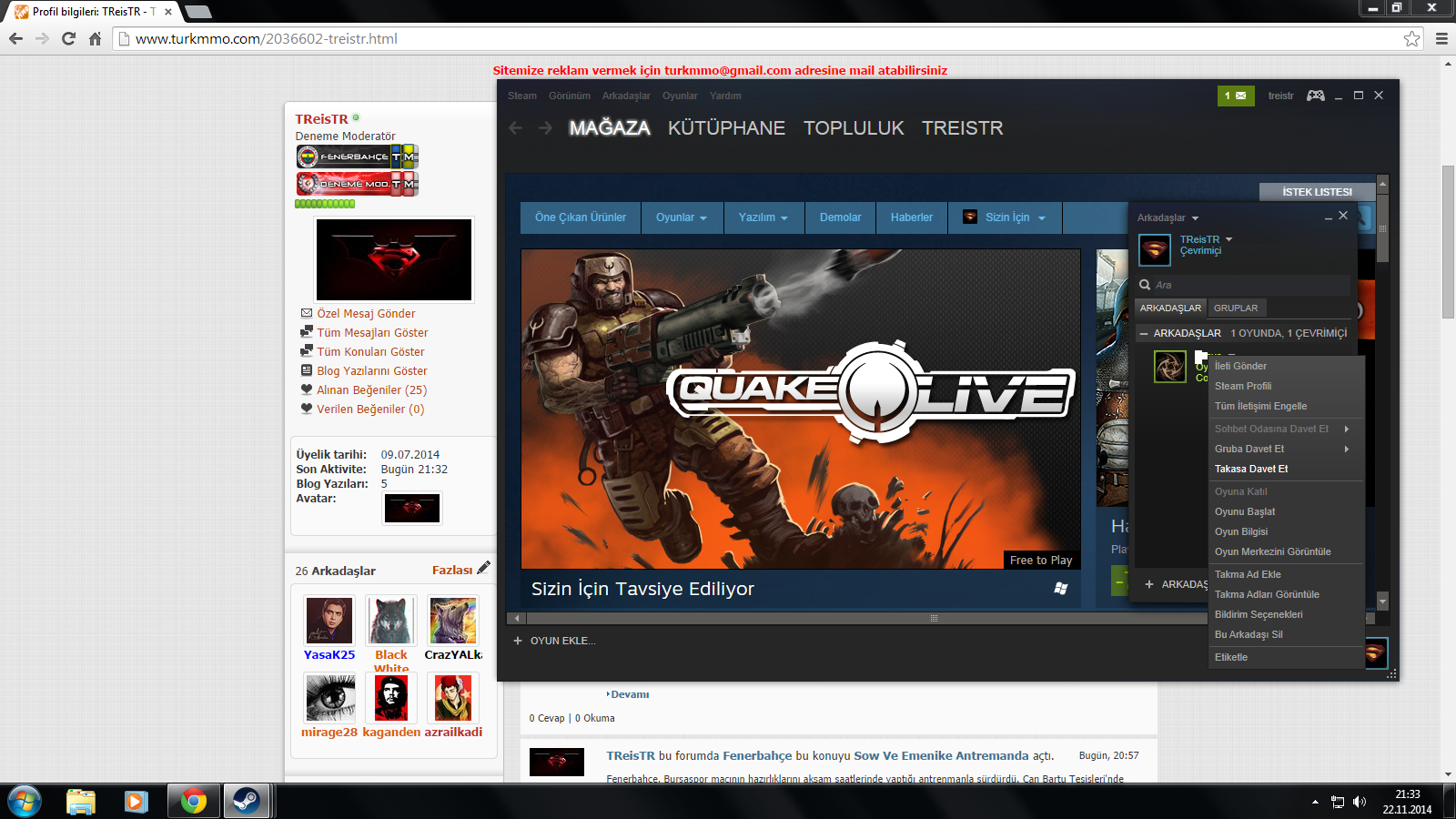Open Özel Mesaj Gönder link
Viewport: 1456px width, 819px height.
[366, 313]
